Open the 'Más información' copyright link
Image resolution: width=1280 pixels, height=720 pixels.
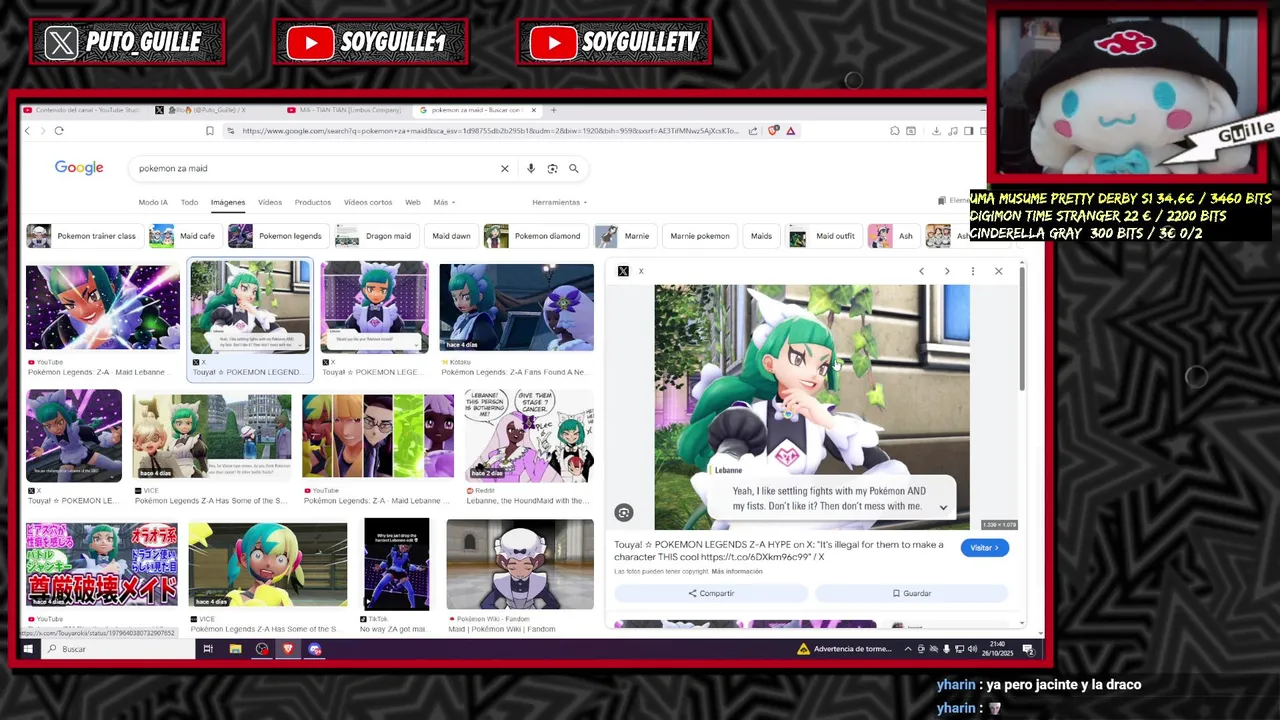coord(737,572)
